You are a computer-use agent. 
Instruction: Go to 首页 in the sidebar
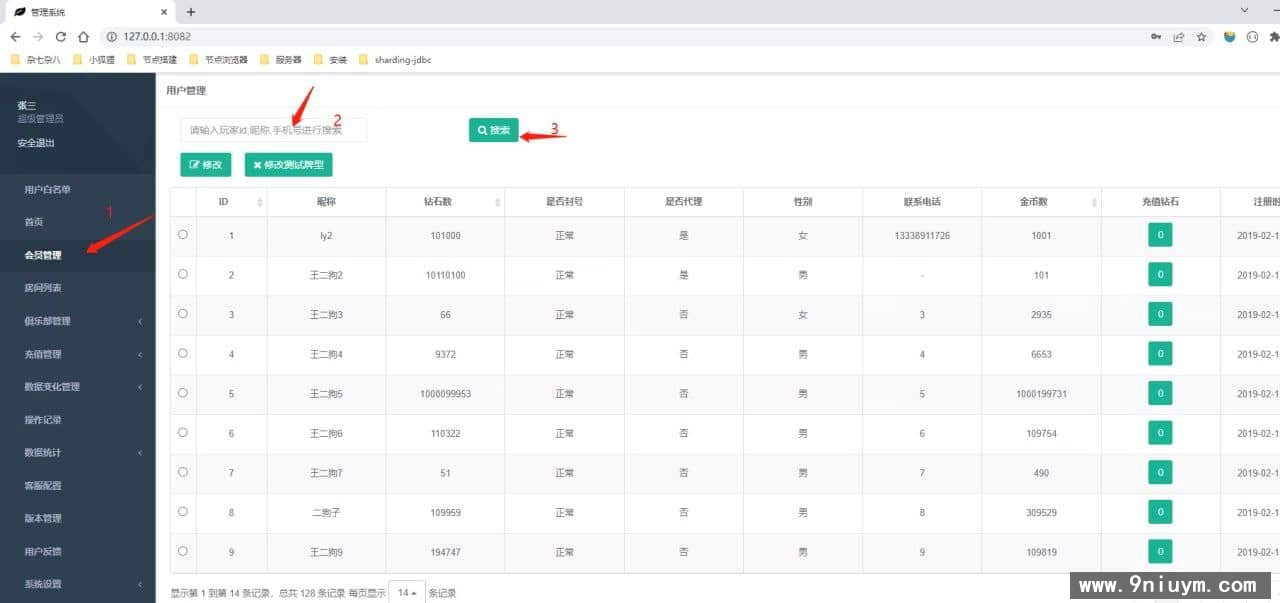78,222
